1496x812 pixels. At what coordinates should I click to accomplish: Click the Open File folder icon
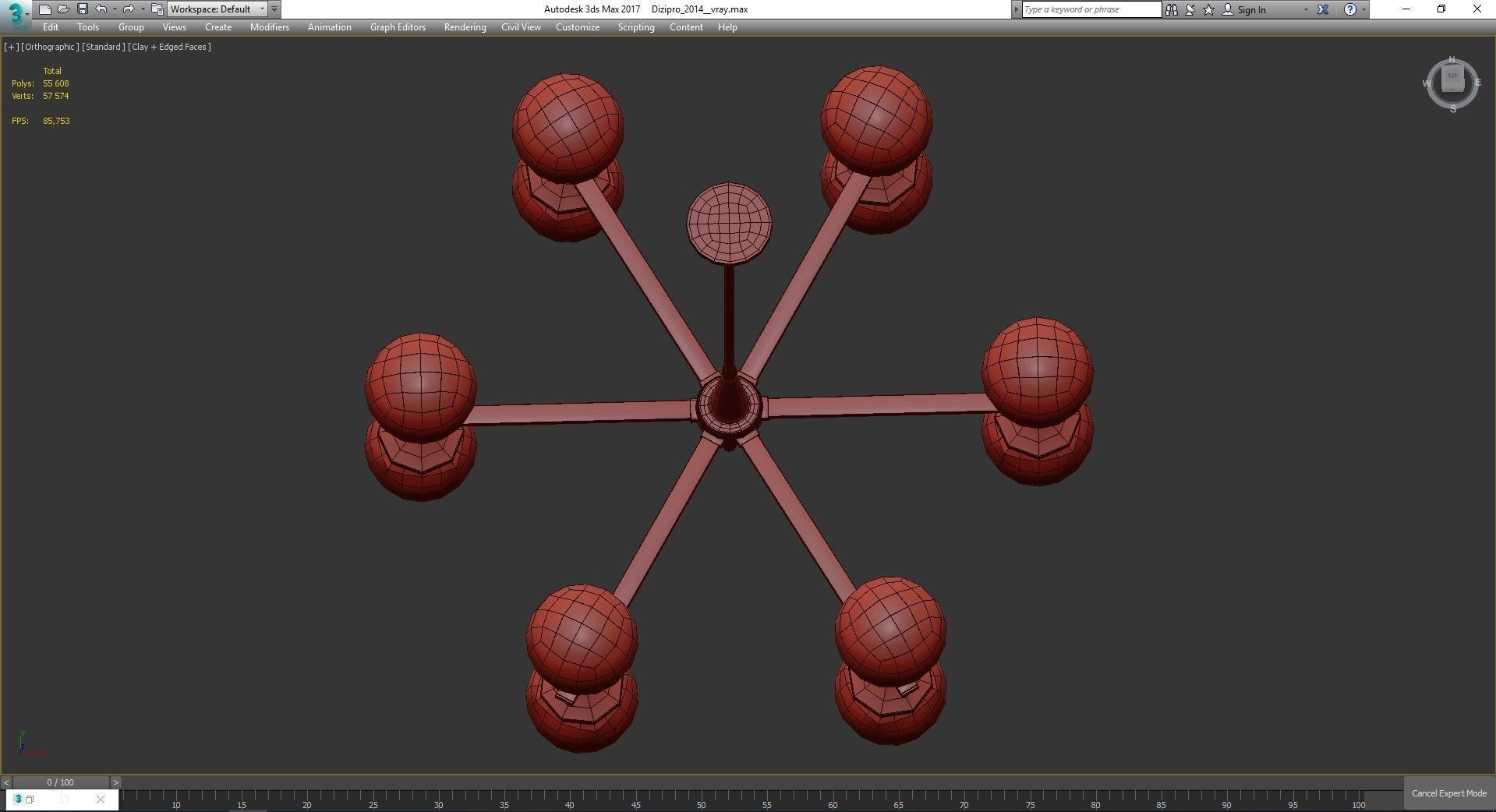point(63,9)
